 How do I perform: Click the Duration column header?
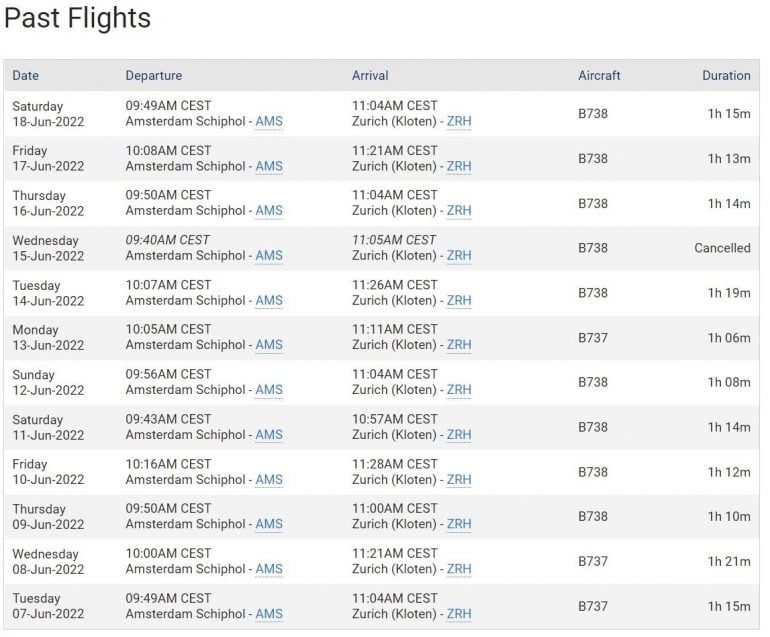point(726,76)
